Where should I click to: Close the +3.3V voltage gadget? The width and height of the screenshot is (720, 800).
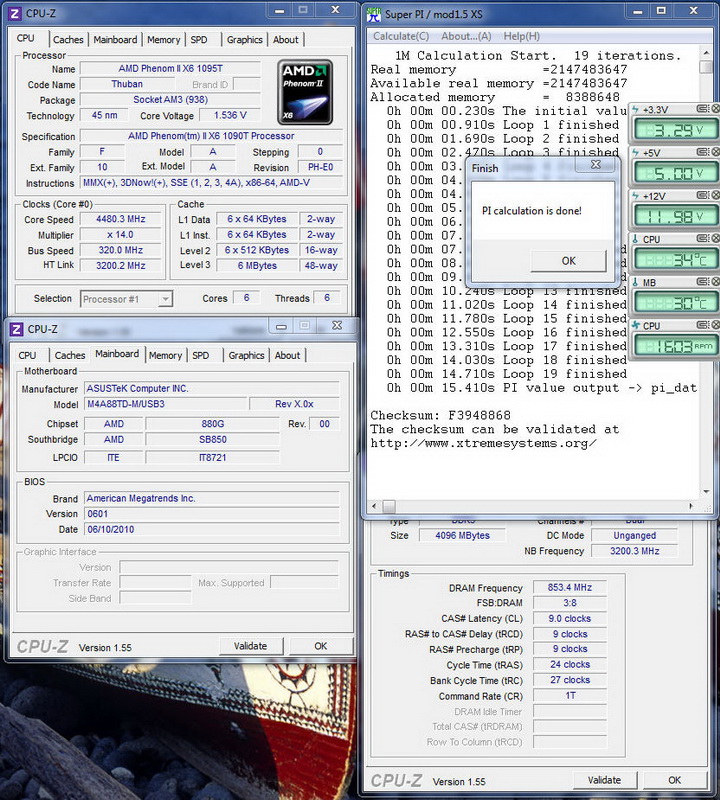coord(715,109)
